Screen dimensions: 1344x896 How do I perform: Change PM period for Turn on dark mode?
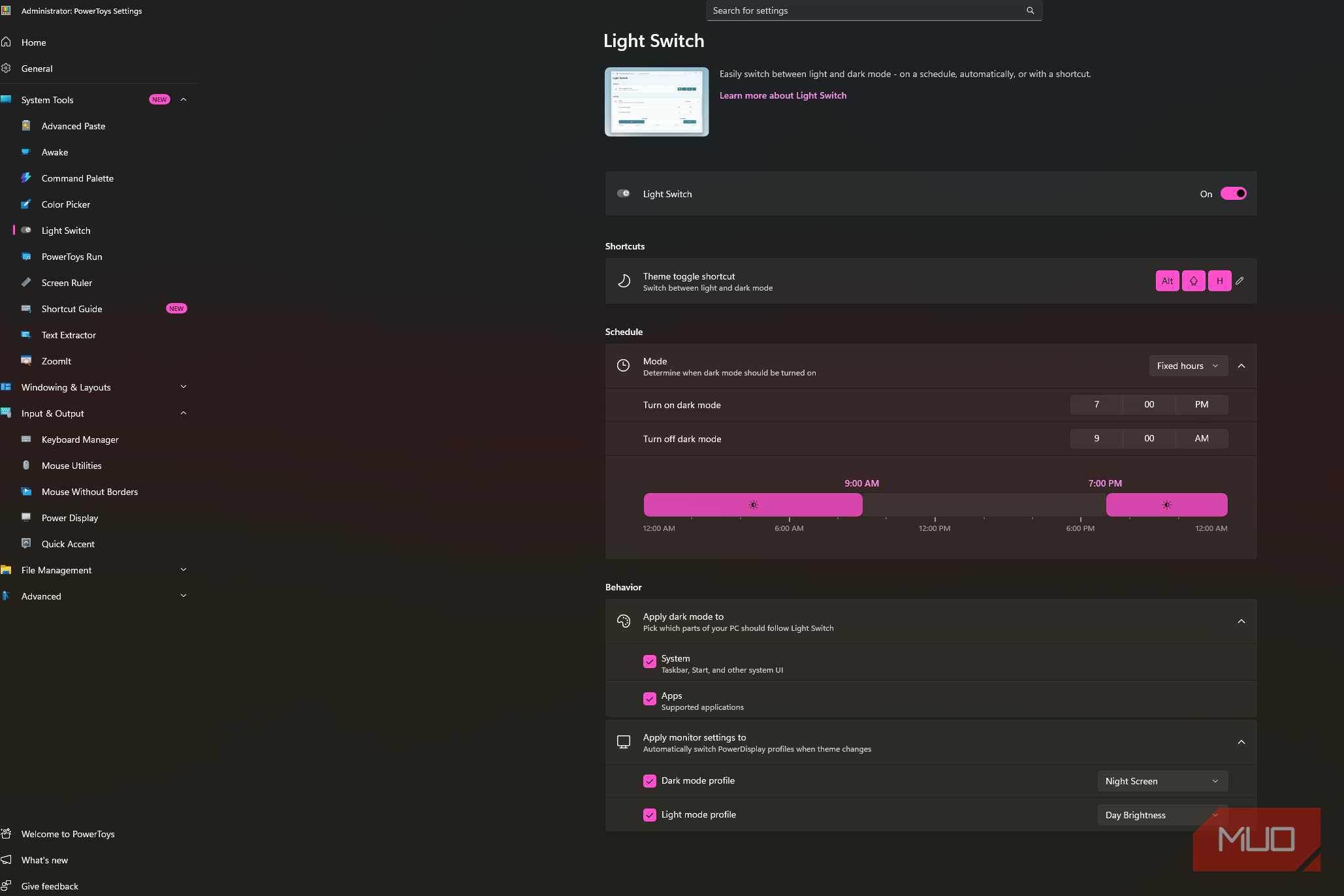click(x=1202, y=404)
